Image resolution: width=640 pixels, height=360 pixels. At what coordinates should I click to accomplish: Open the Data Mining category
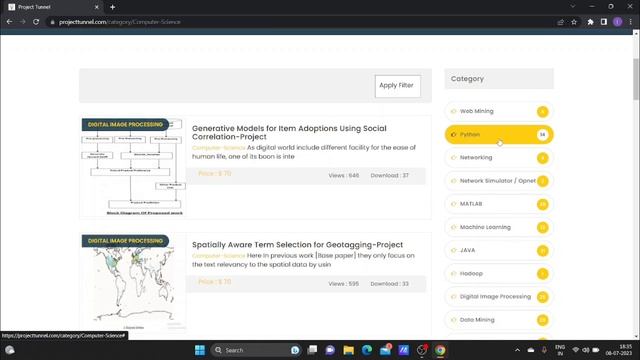coord(499,320)
